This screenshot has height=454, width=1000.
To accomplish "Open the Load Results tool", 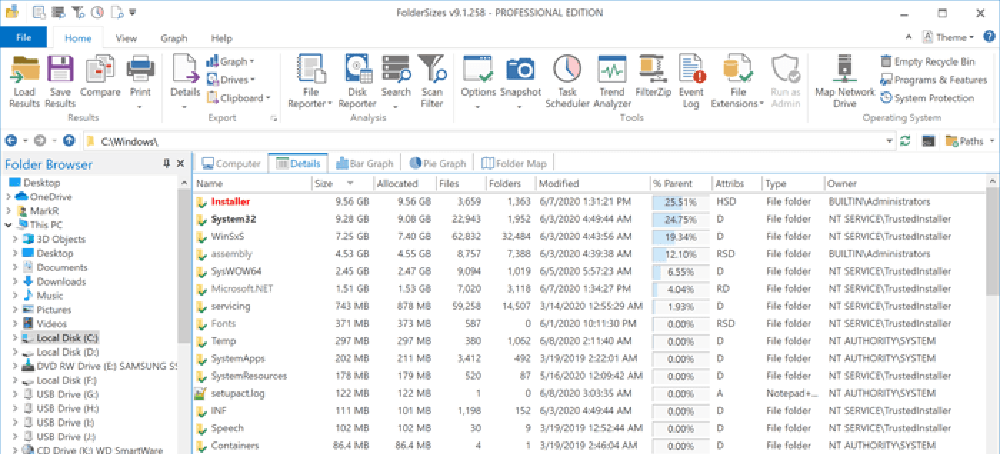I will pos(26,81).
